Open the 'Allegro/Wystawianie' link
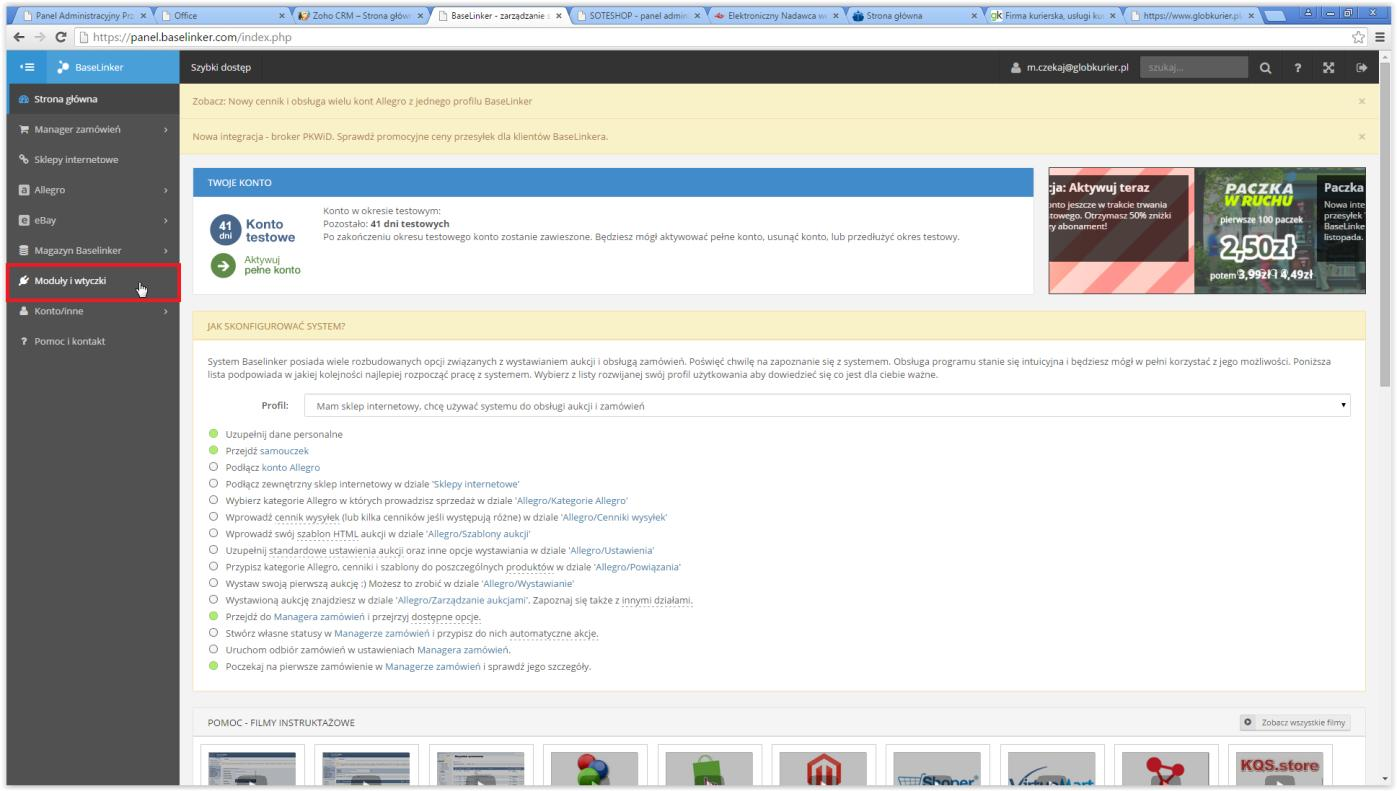 tap(528, 582)
